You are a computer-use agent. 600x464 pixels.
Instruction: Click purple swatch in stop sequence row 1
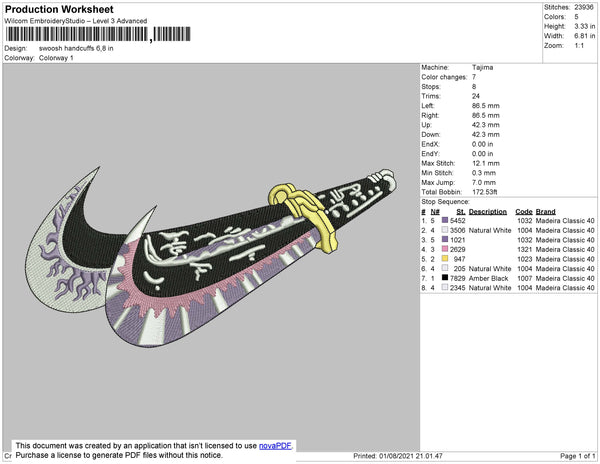(x=445, y=220)
